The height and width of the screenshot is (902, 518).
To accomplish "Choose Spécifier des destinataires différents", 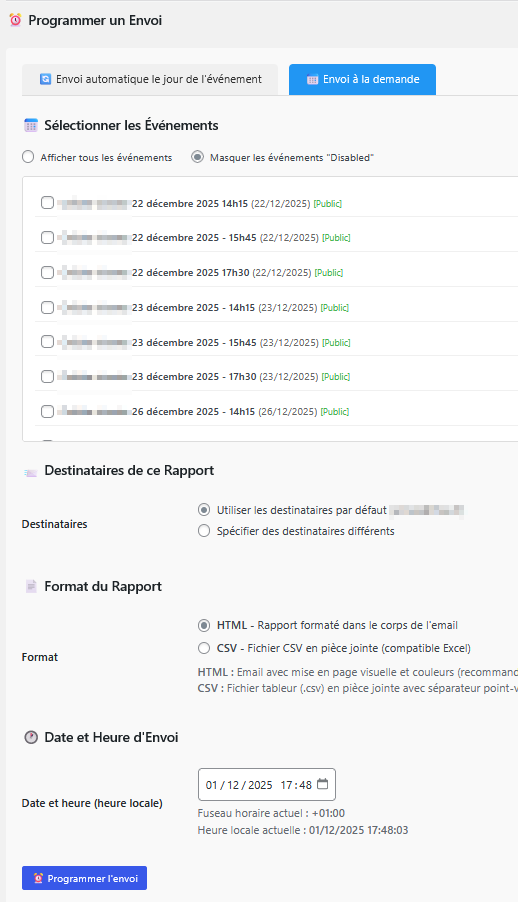I will 204,530.
